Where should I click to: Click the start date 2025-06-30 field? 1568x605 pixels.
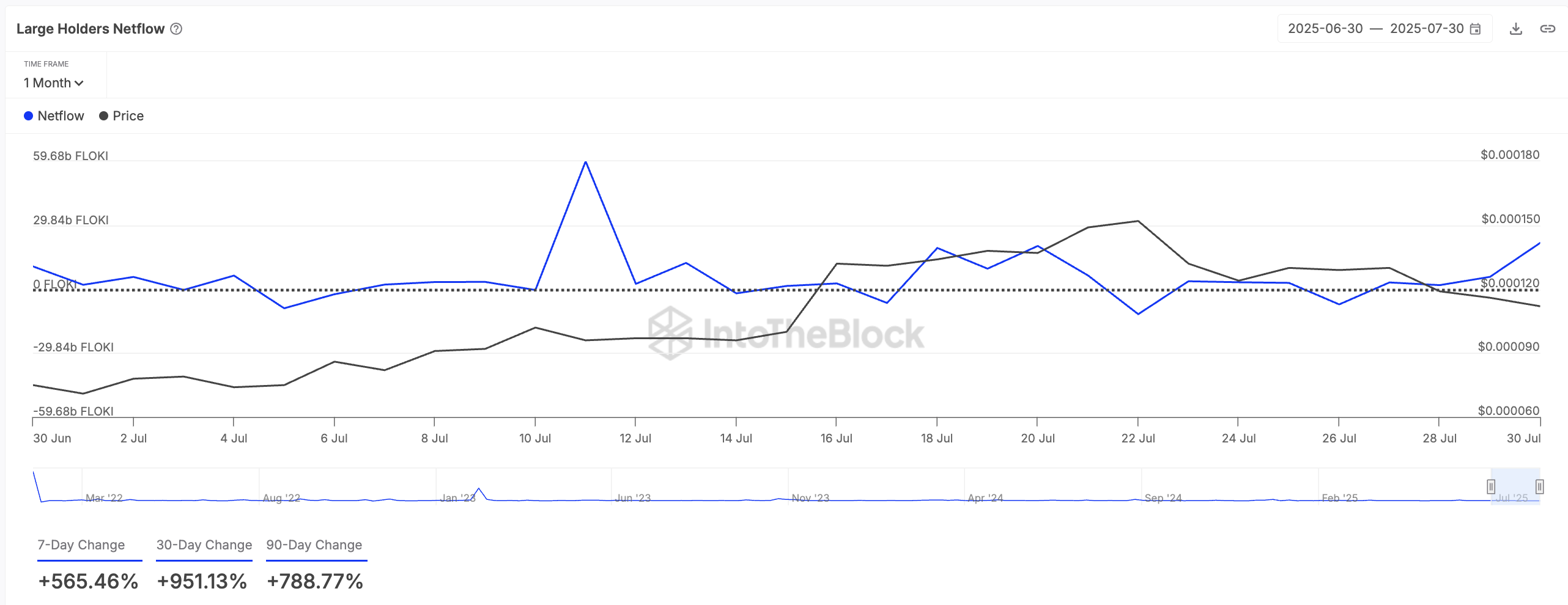point(1325,29)
